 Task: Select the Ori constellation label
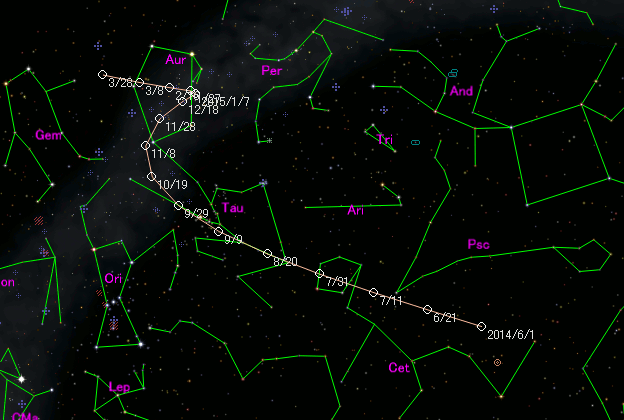[113, 279]
